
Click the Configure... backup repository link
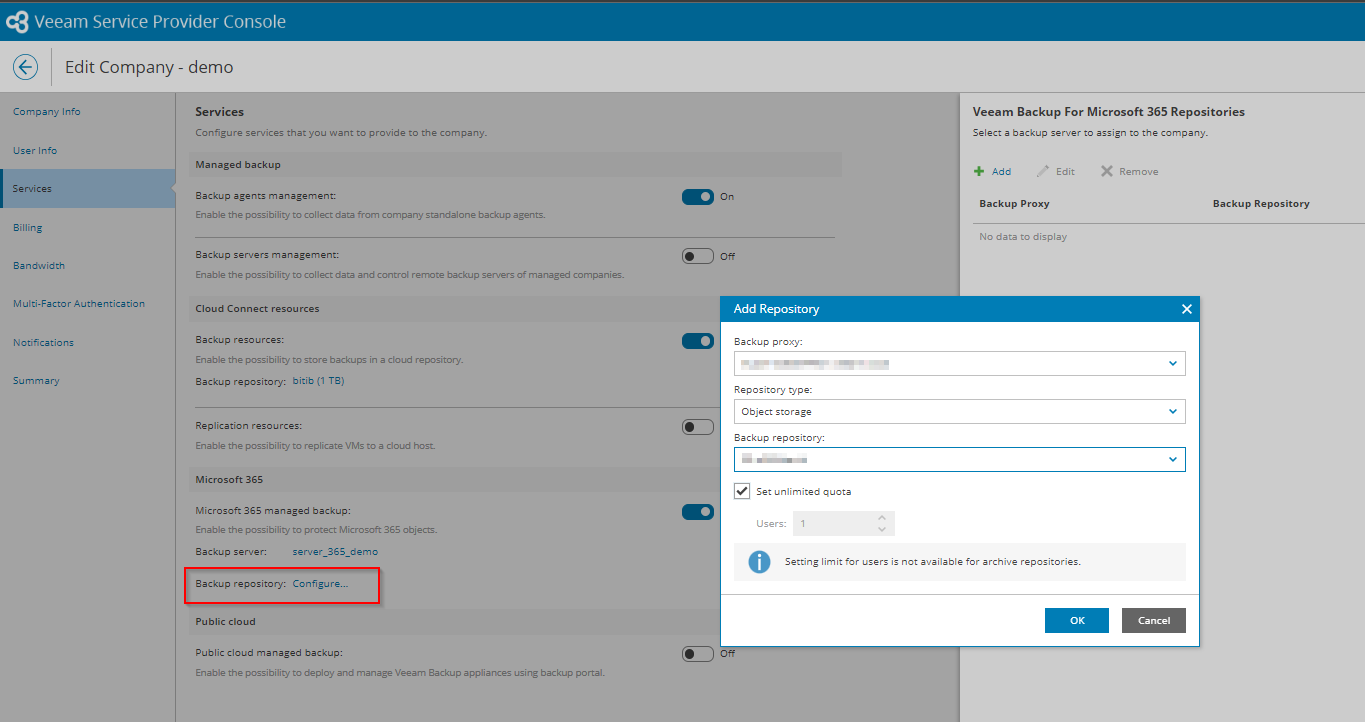pos(320,584)
